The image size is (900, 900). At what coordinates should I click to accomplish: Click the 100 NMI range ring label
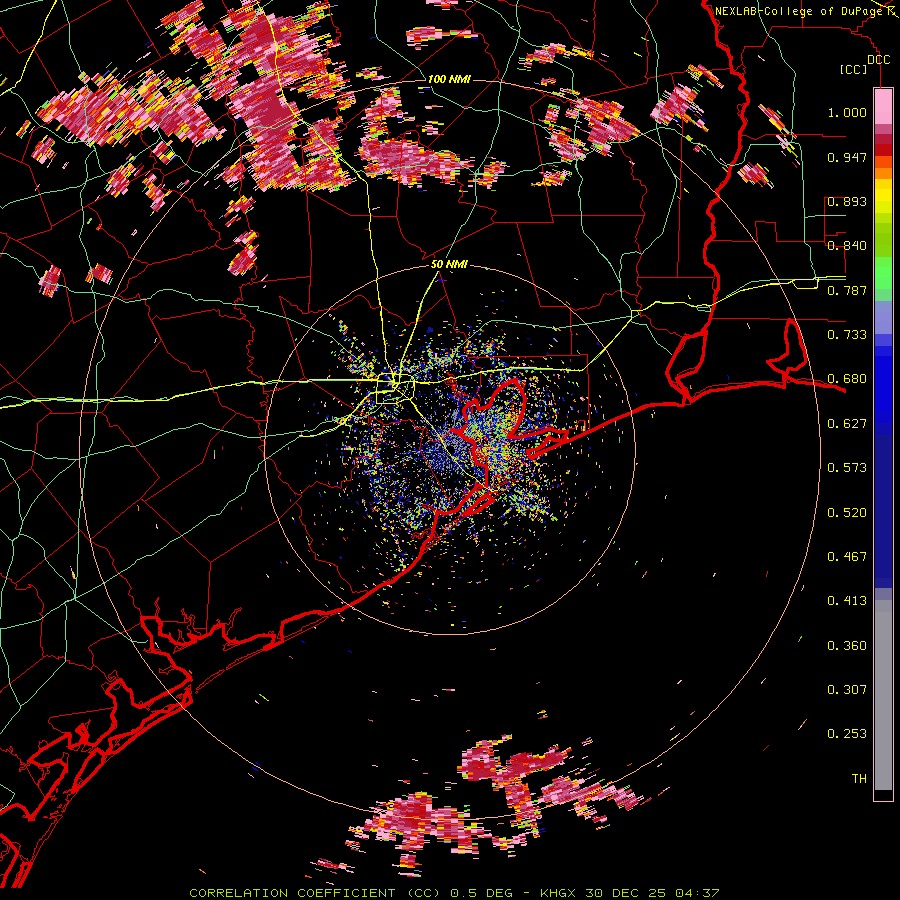click(x=449, y=79)
